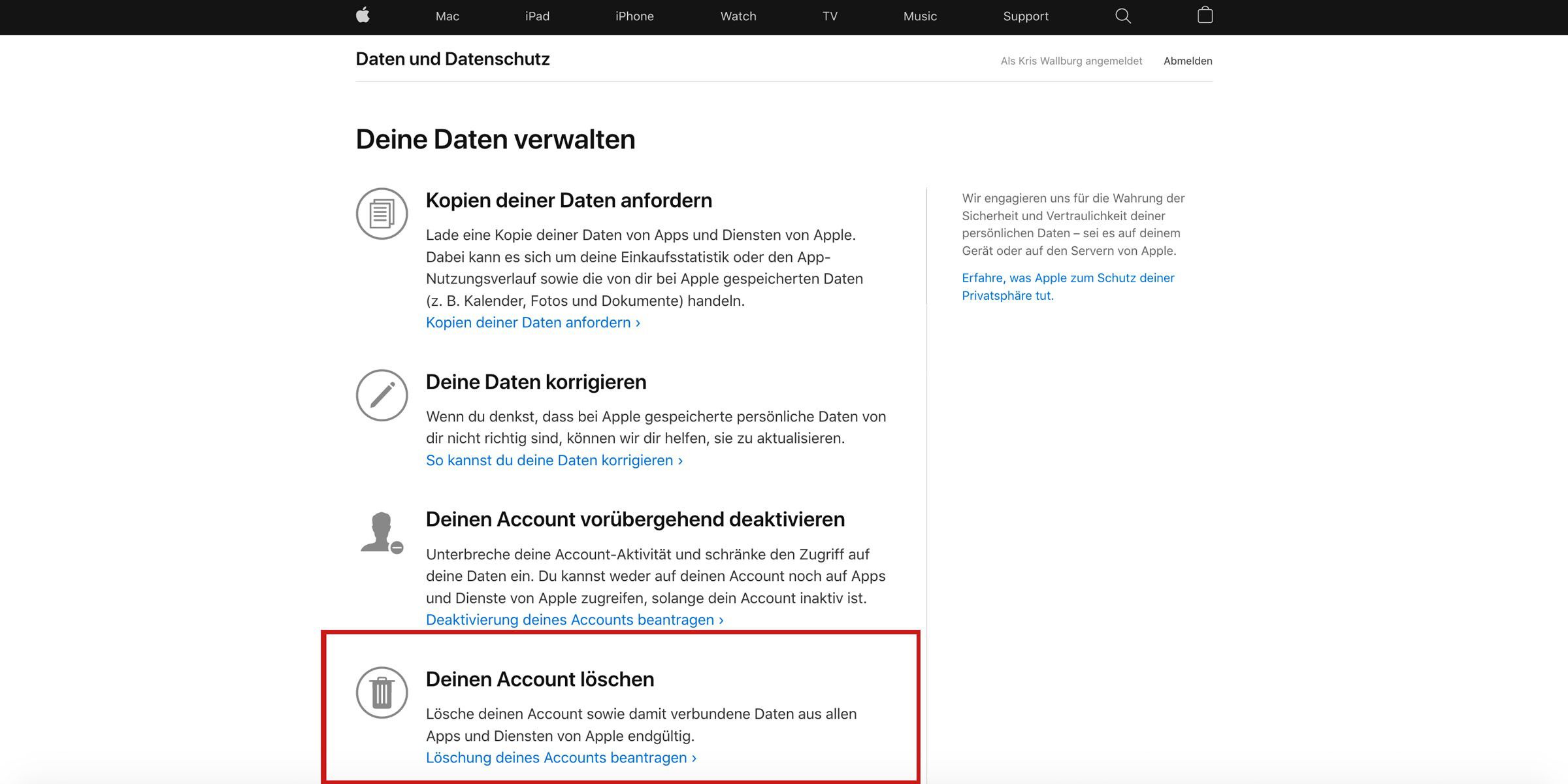Open the shopping bag icon
This screenshot has width=1568, height=784.
[1205, 15]
